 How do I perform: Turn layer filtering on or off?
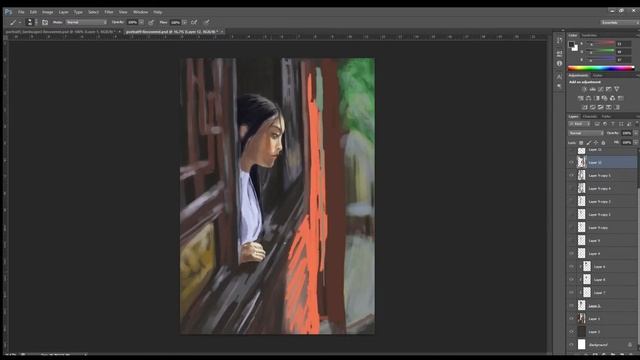pyautogui.click(x=636, y=124)
